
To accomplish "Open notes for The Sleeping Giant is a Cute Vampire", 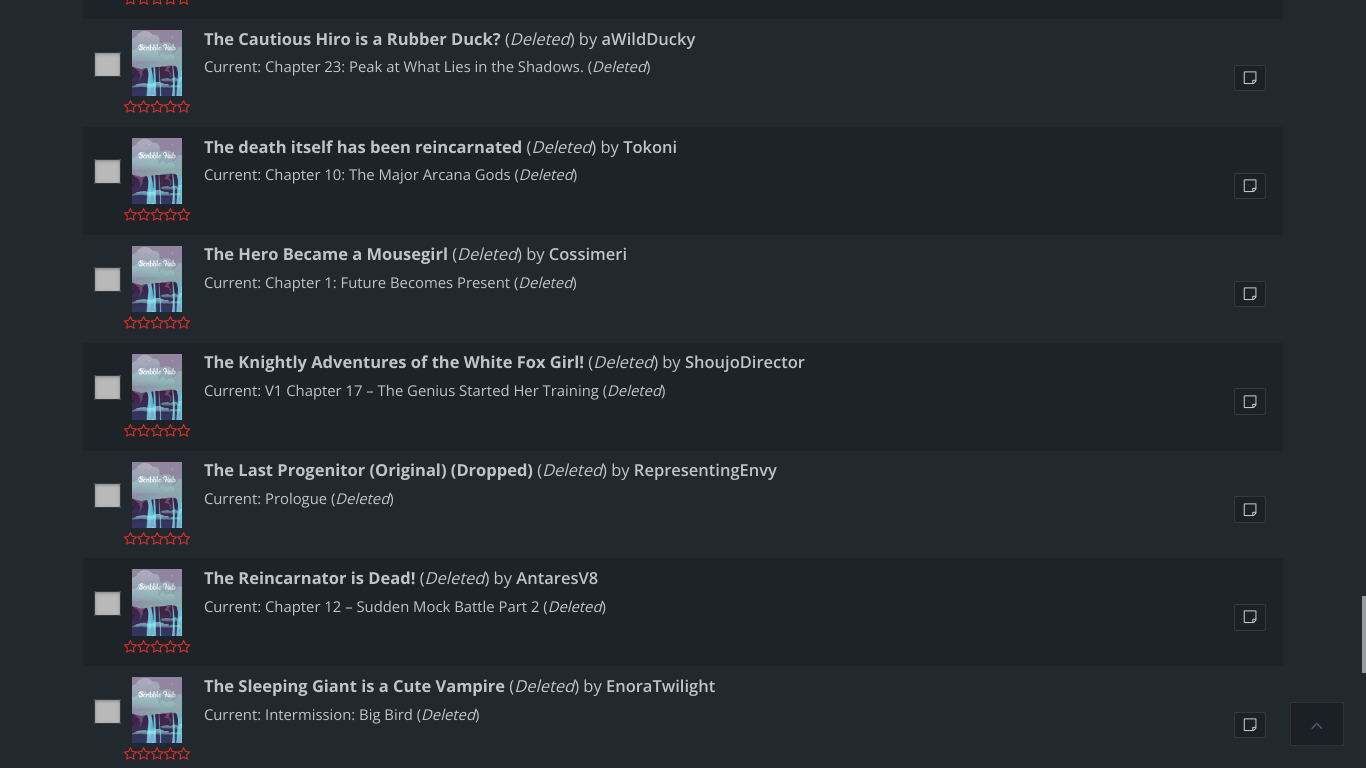I will tap(1249, 725).
